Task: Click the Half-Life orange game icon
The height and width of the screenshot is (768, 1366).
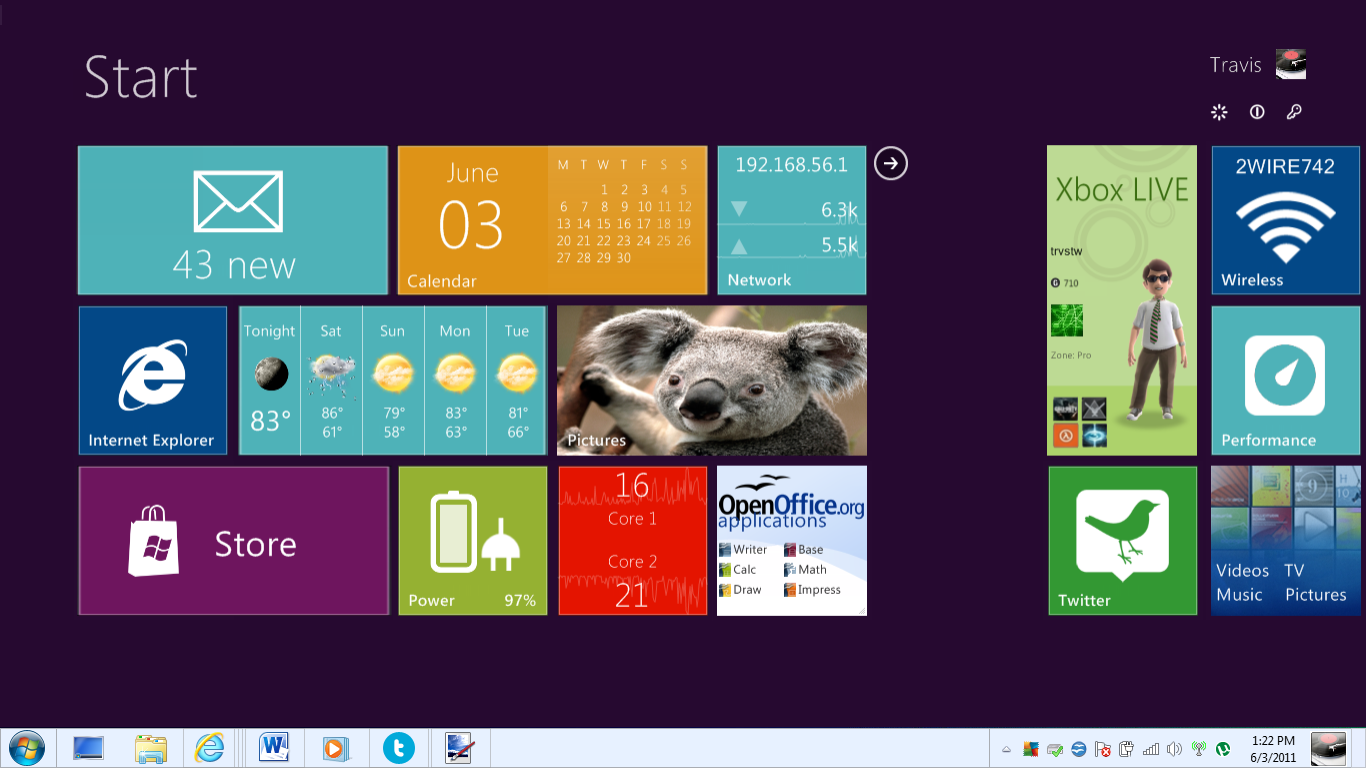Action: coord(1065,435)
